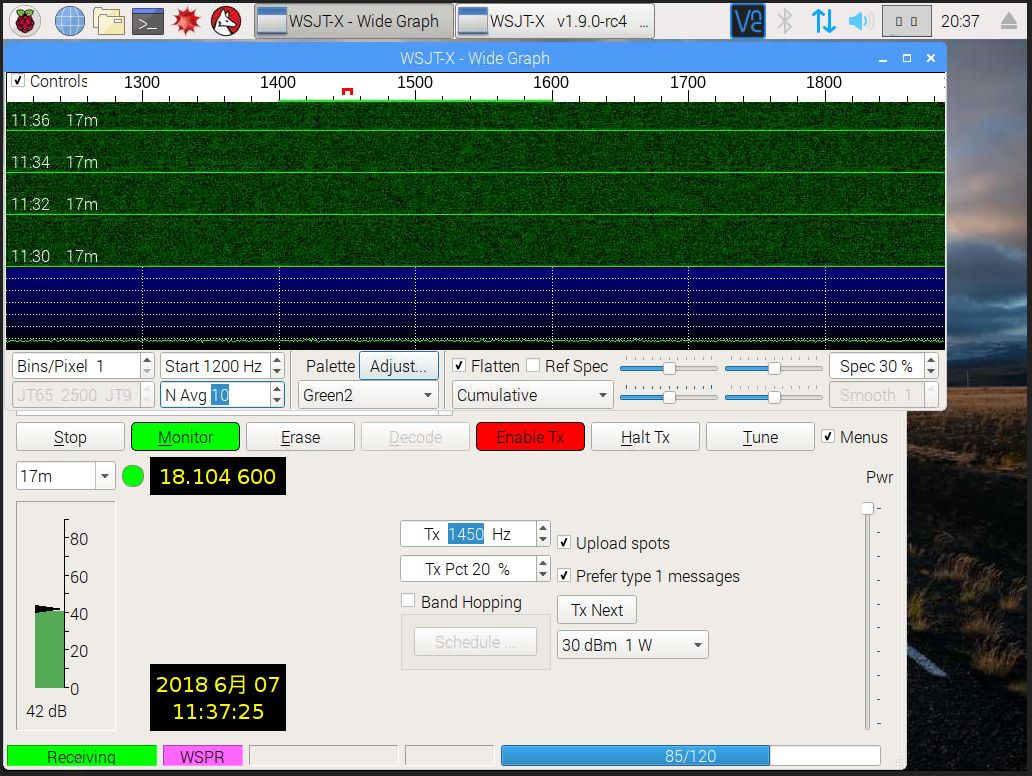Click the green band indicator circle
Screen dimensions: 1032x776
[x=133, y=476]
